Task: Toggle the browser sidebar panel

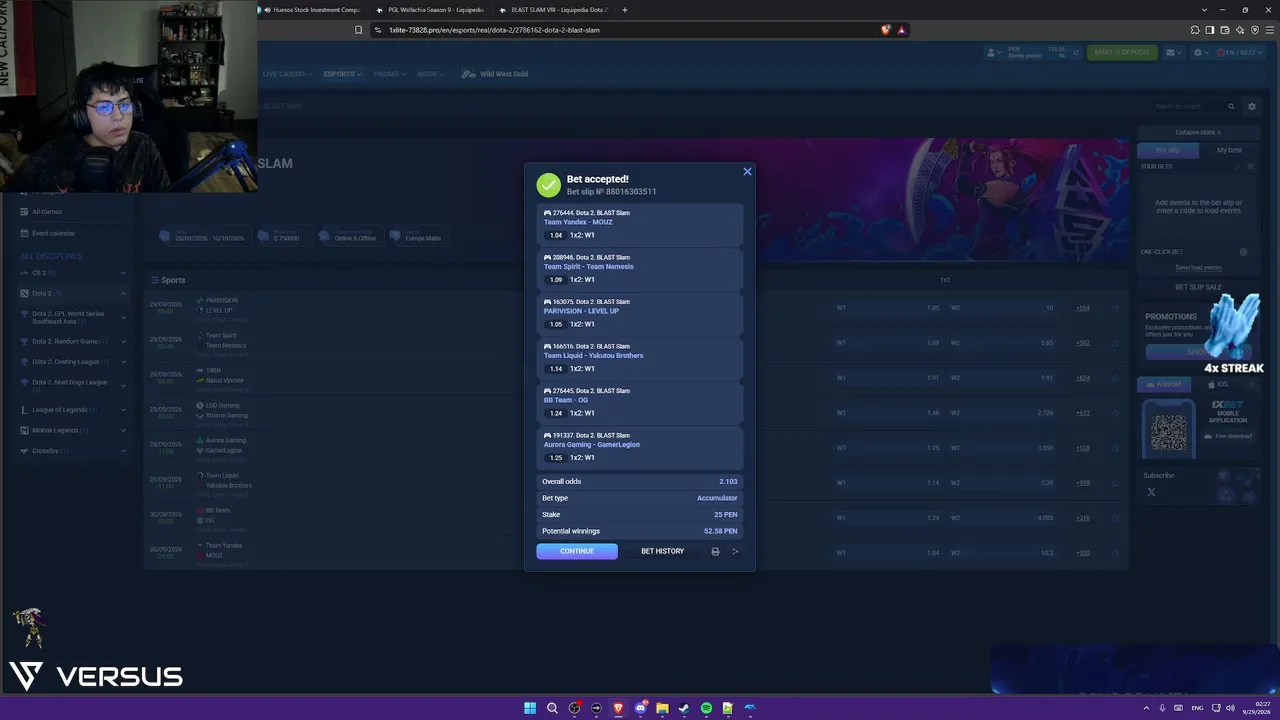Action: click(x=1210, y=30)
